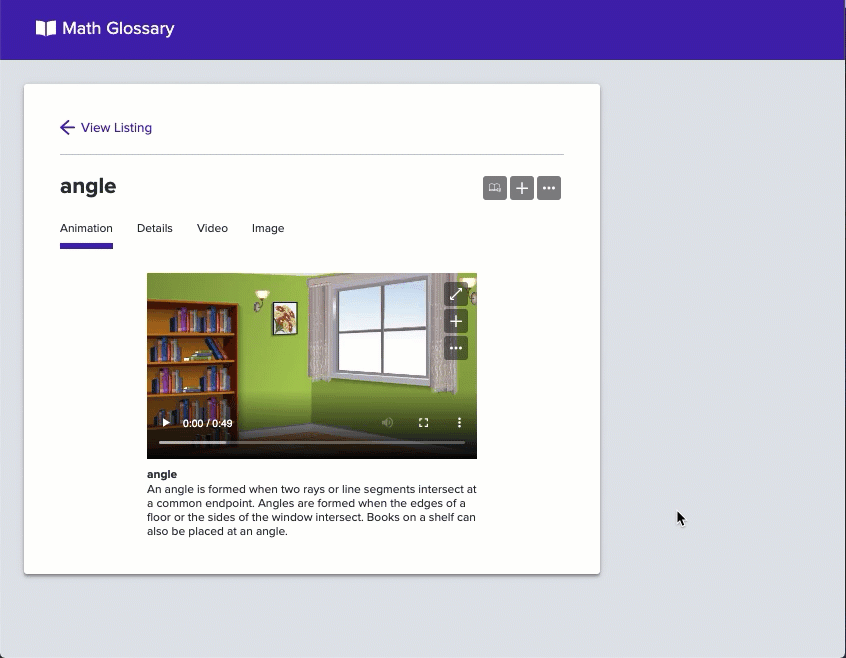Viewport: 846px width, 658px height.
Task: Click the back arrow beside View Listing
Action: pos(67,127)
